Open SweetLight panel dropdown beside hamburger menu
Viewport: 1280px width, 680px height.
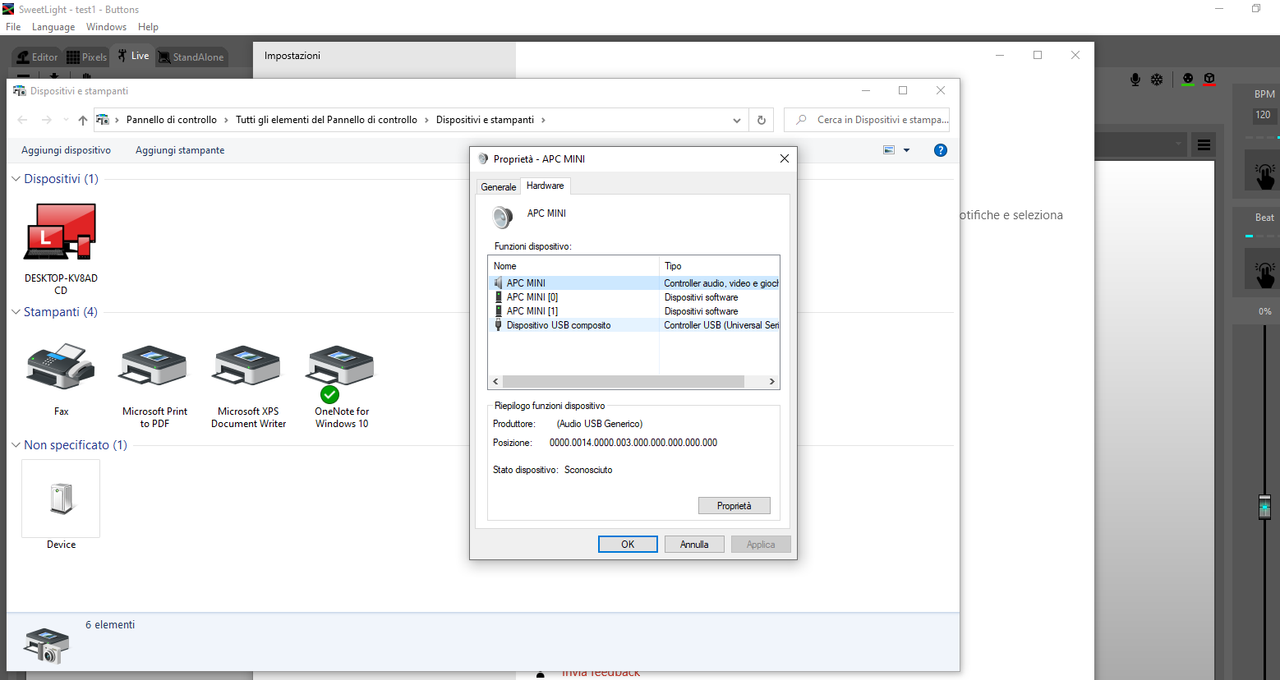1180,145
